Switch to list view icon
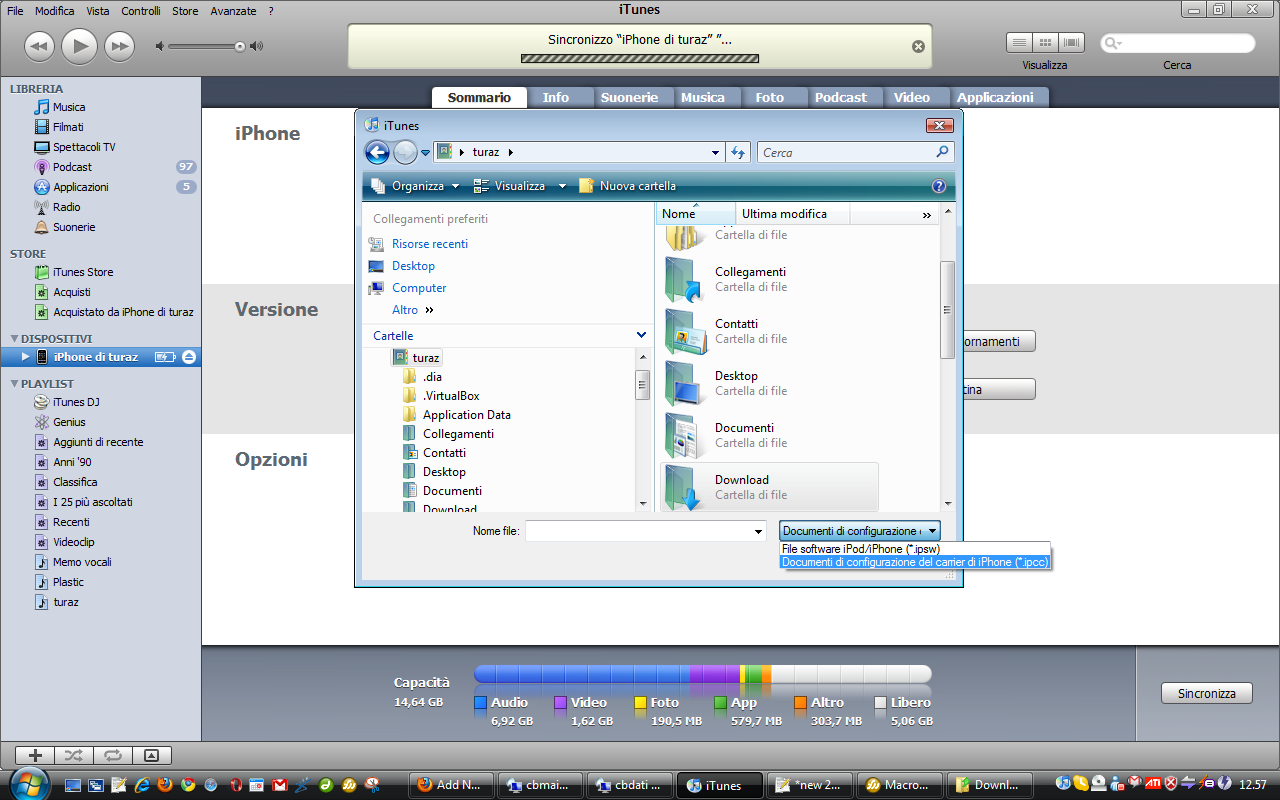 pos(1019,43)
